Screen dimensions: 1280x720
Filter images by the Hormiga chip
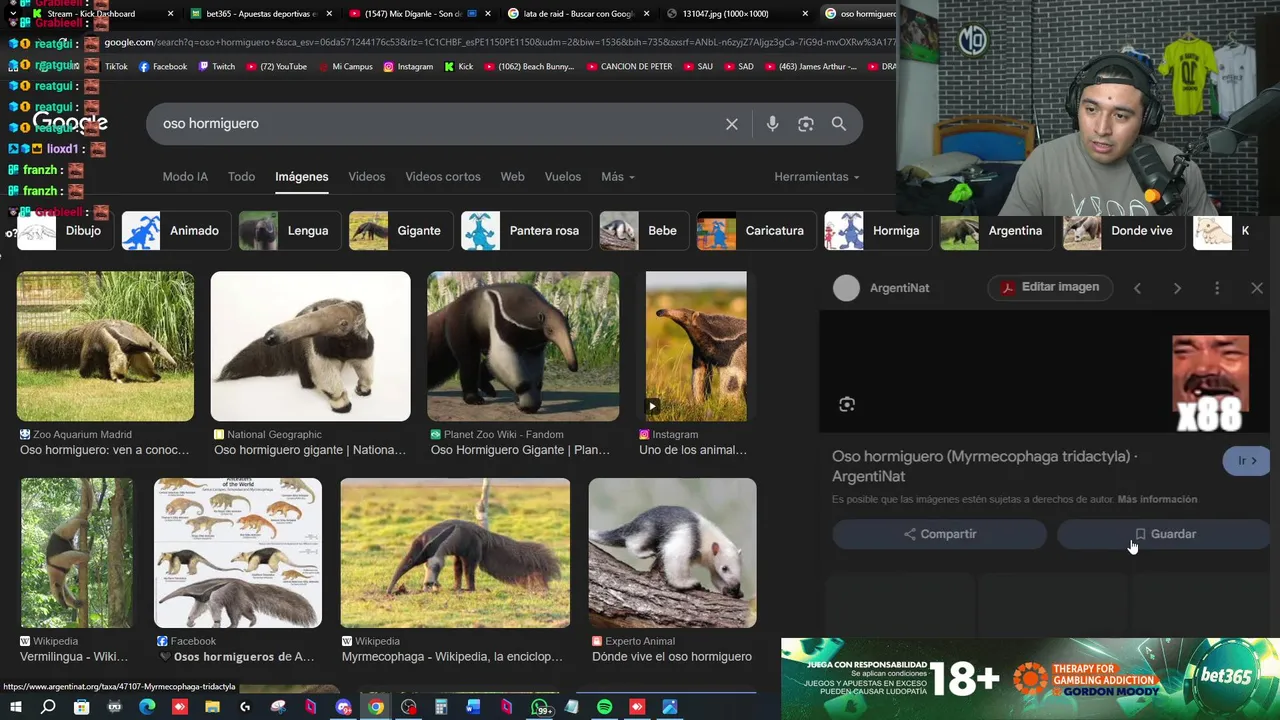[x=876, y=231]
